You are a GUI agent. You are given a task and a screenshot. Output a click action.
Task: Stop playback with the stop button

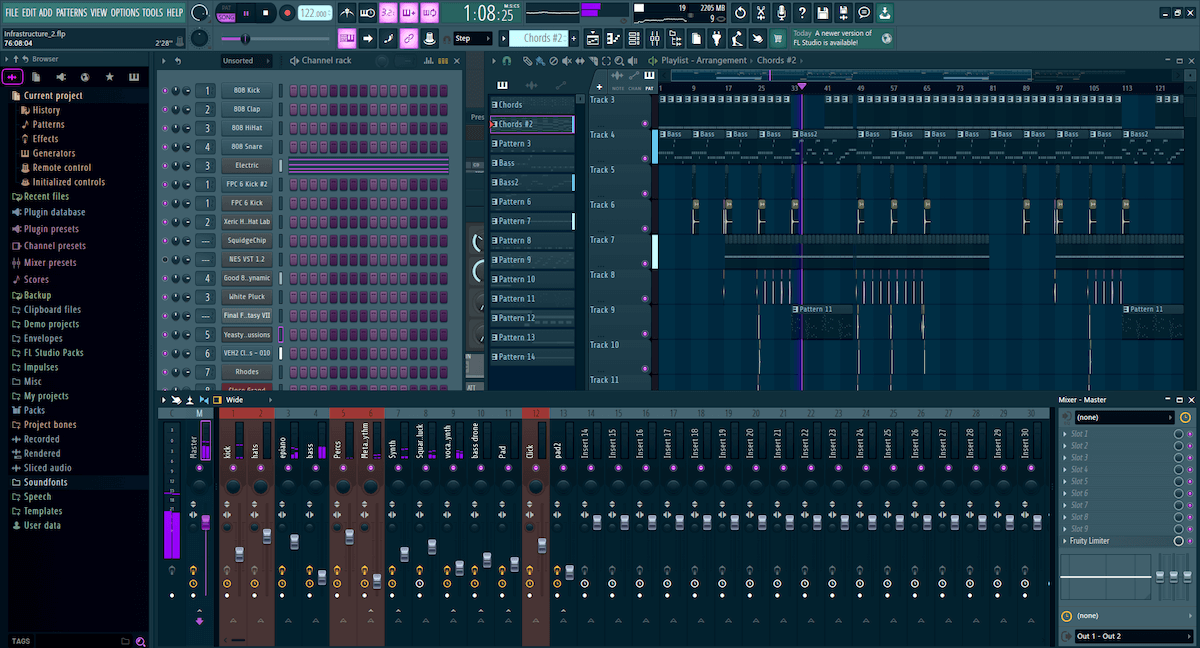coord(267,13)
